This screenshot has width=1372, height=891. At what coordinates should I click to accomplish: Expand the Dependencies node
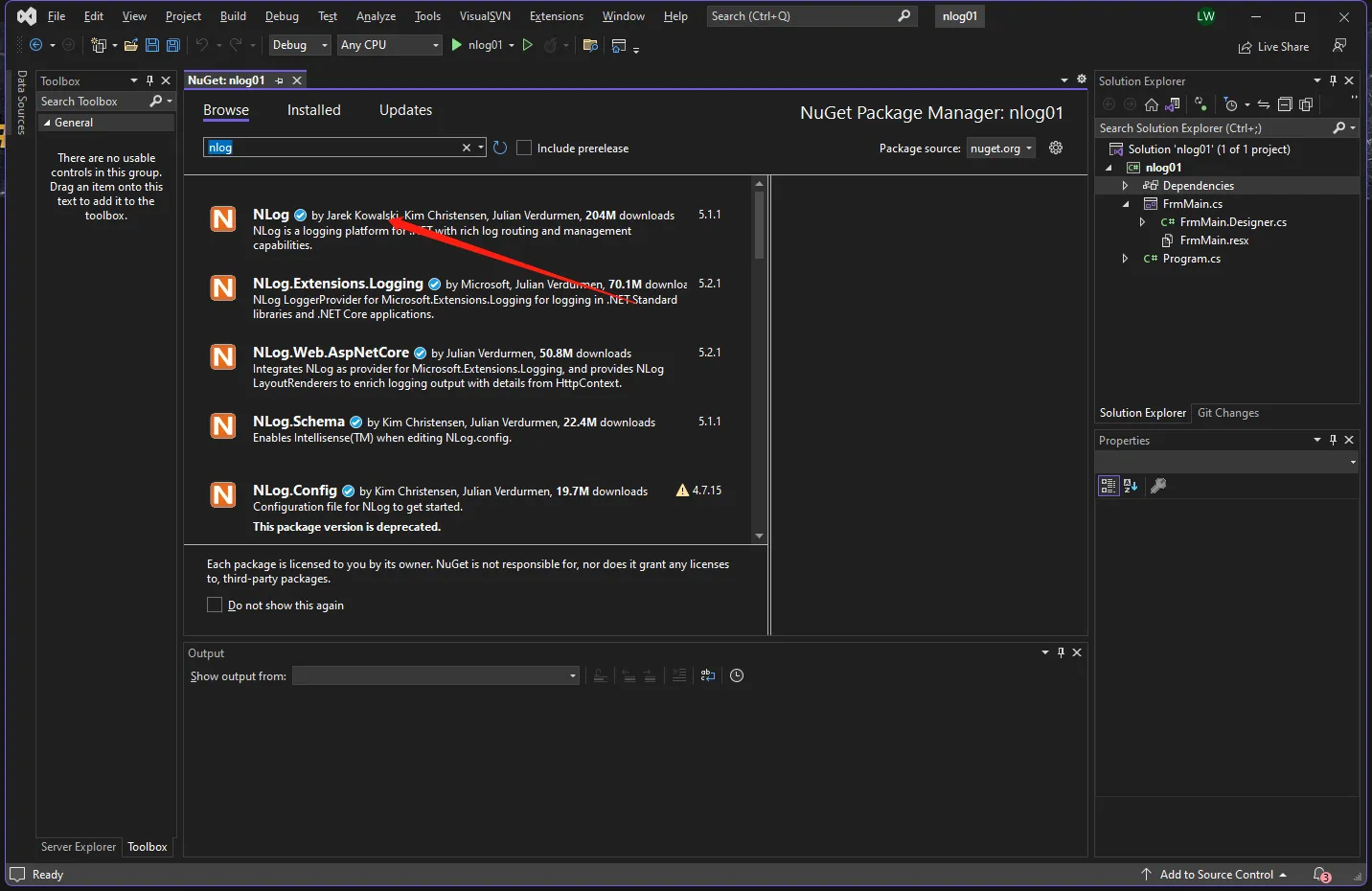[x=1126, y=186]
